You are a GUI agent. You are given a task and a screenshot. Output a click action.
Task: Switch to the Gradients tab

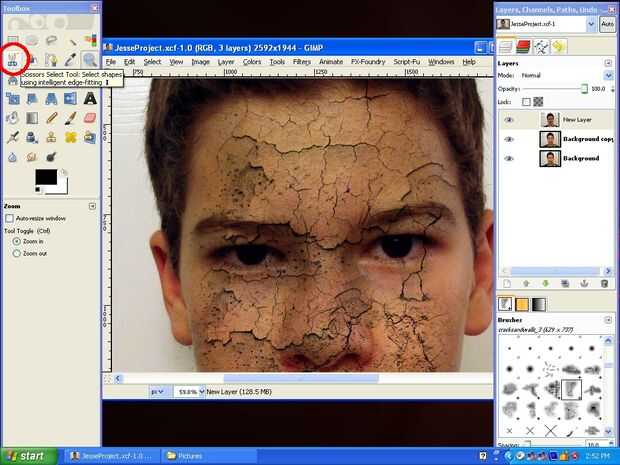[x=538, y=304]
